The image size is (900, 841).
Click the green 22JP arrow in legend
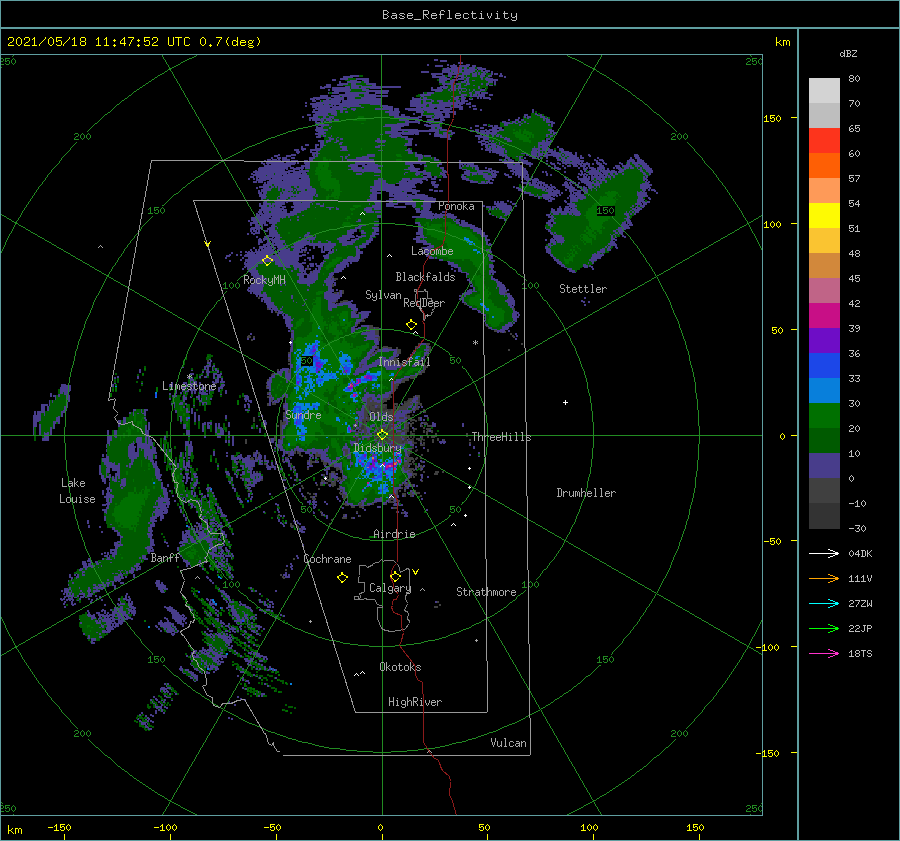tap(824, 629)
